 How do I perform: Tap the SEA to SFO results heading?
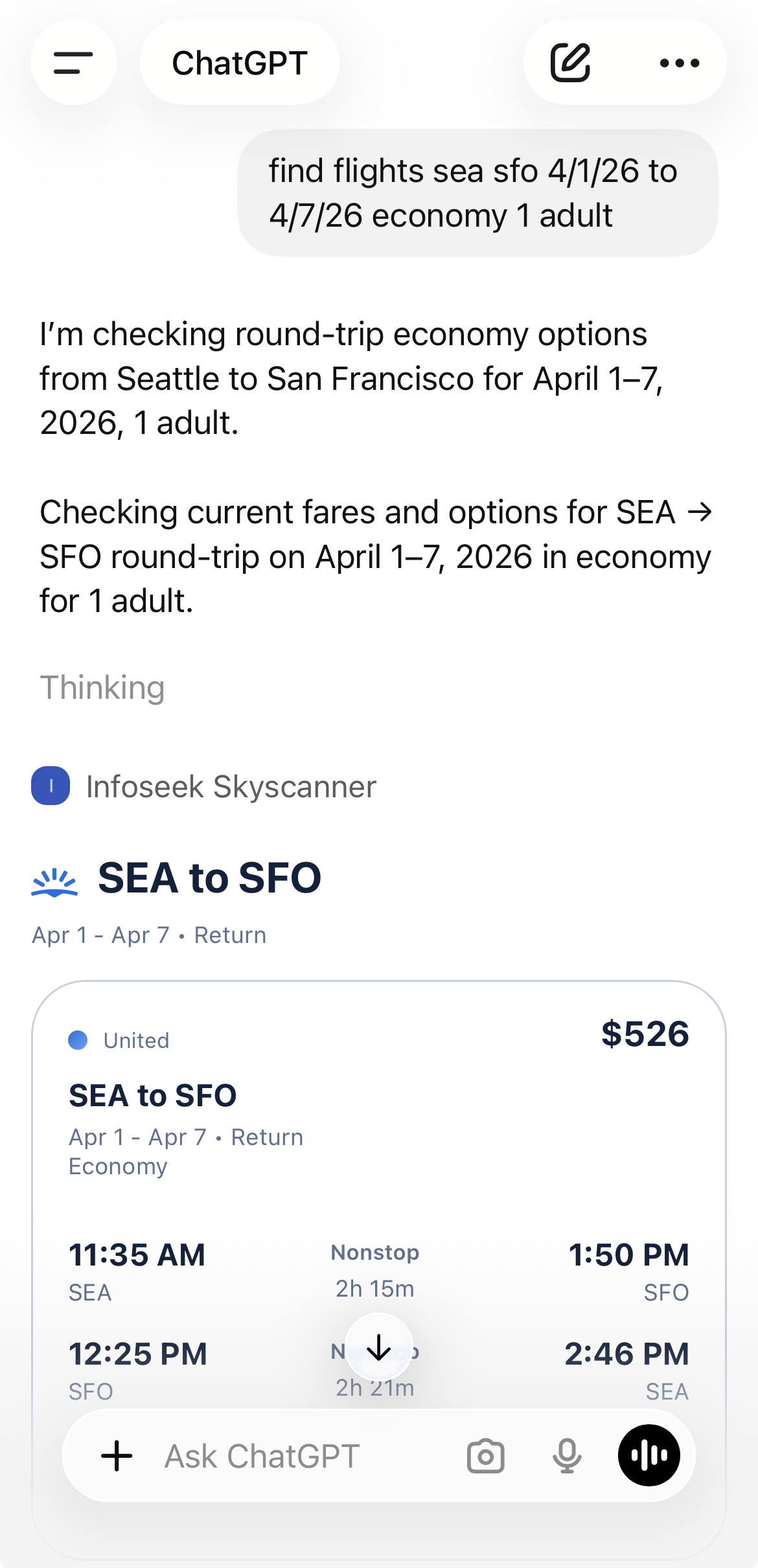(x=209, y=878)
